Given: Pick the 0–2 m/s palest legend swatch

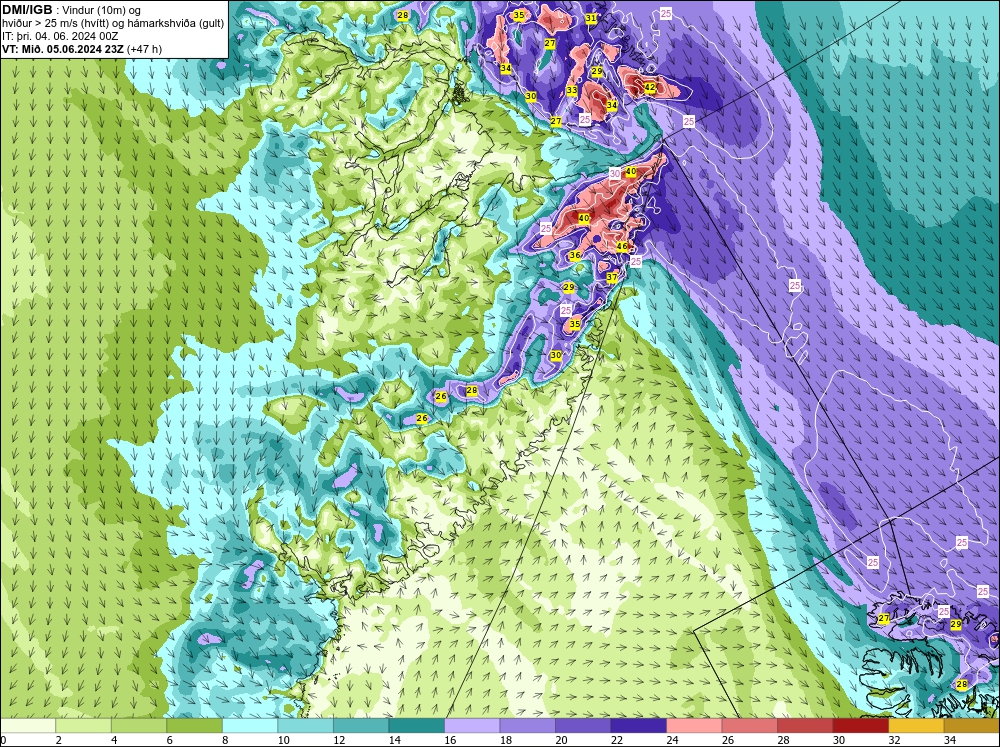Looking at the screenshot, I should pos(27,725).
